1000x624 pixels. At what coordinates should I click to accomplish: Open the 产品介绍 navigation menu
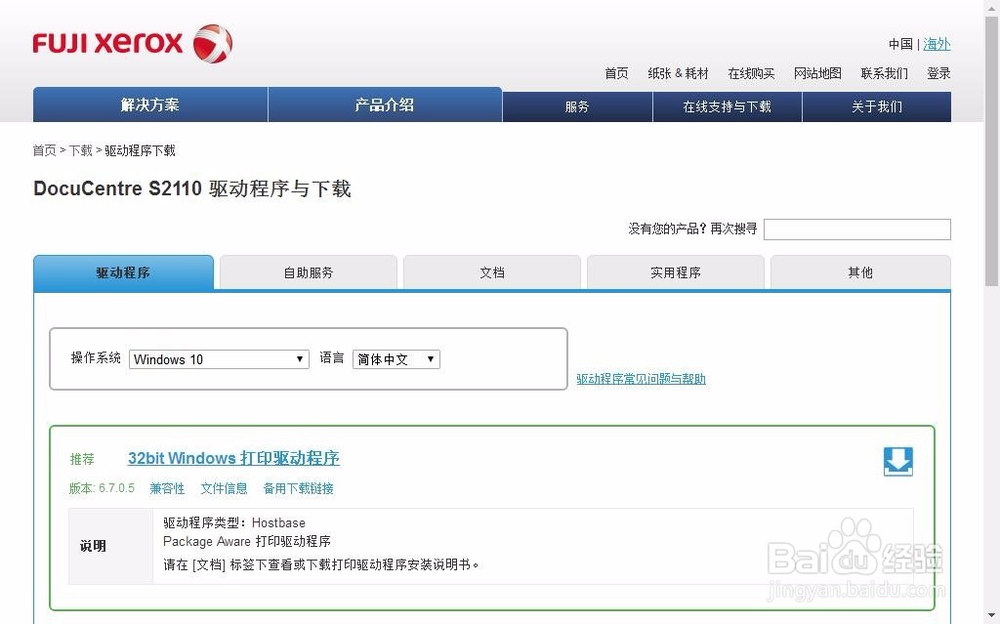coord(385,105)
